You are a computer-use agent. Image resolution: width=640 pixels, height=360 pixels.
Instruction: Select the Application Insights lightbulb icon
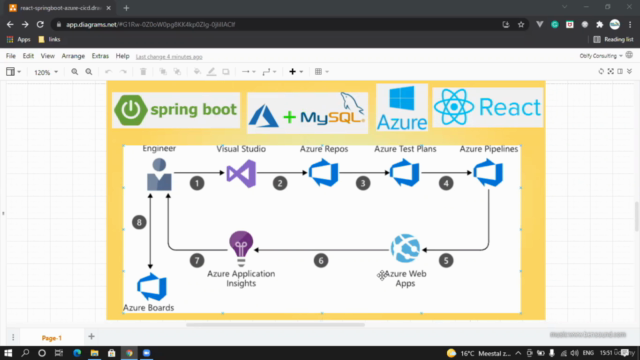[241, 249]
